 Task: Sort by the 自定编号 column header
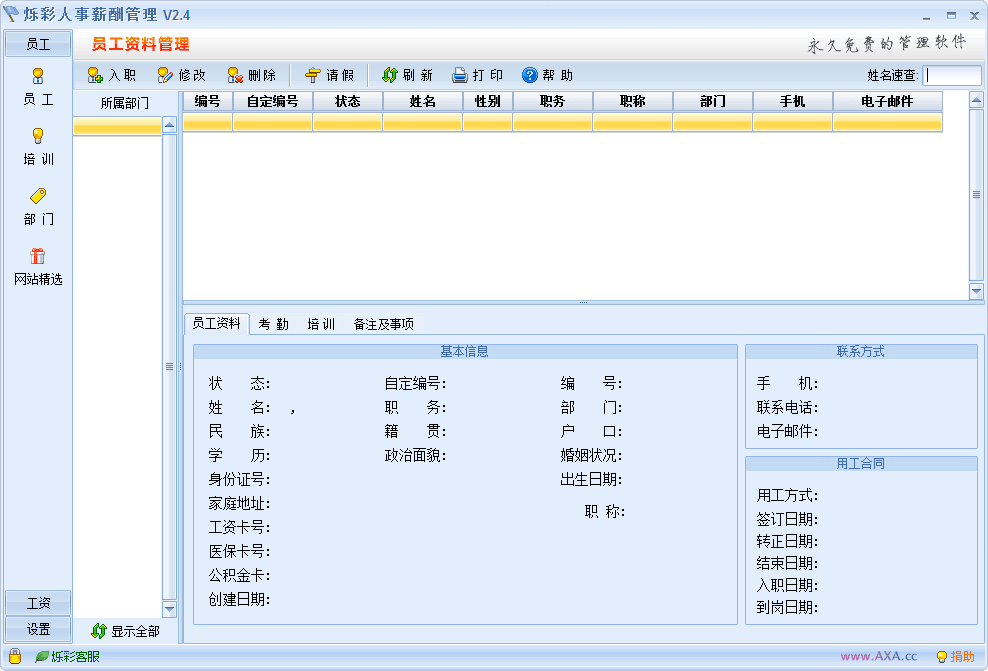tap(273, 101)
